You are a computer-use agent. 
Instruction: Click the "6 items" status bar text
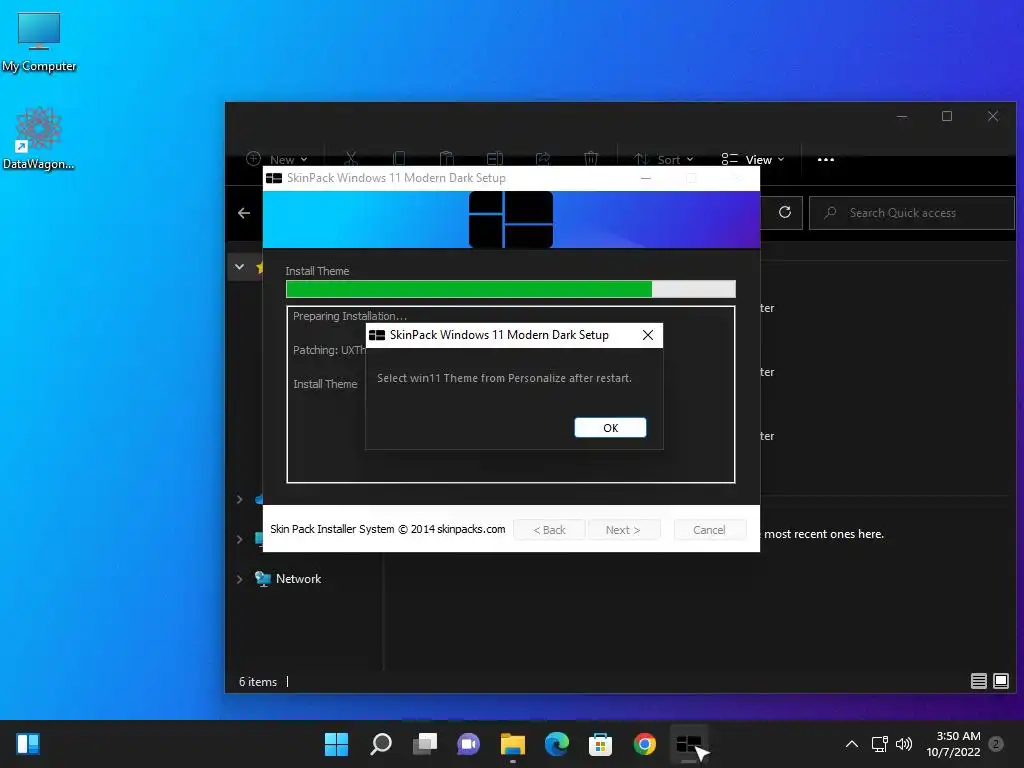click(x=258, y=682)
